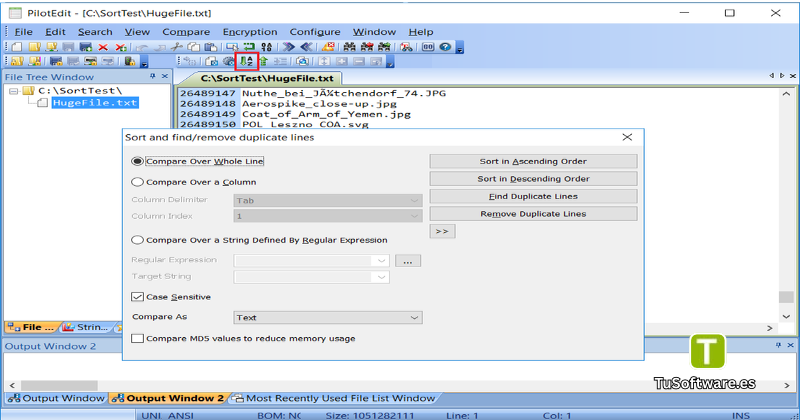Click Sort in Descending Order button
The height and width of the screenshot is (420, 800).
coord(533,179)
